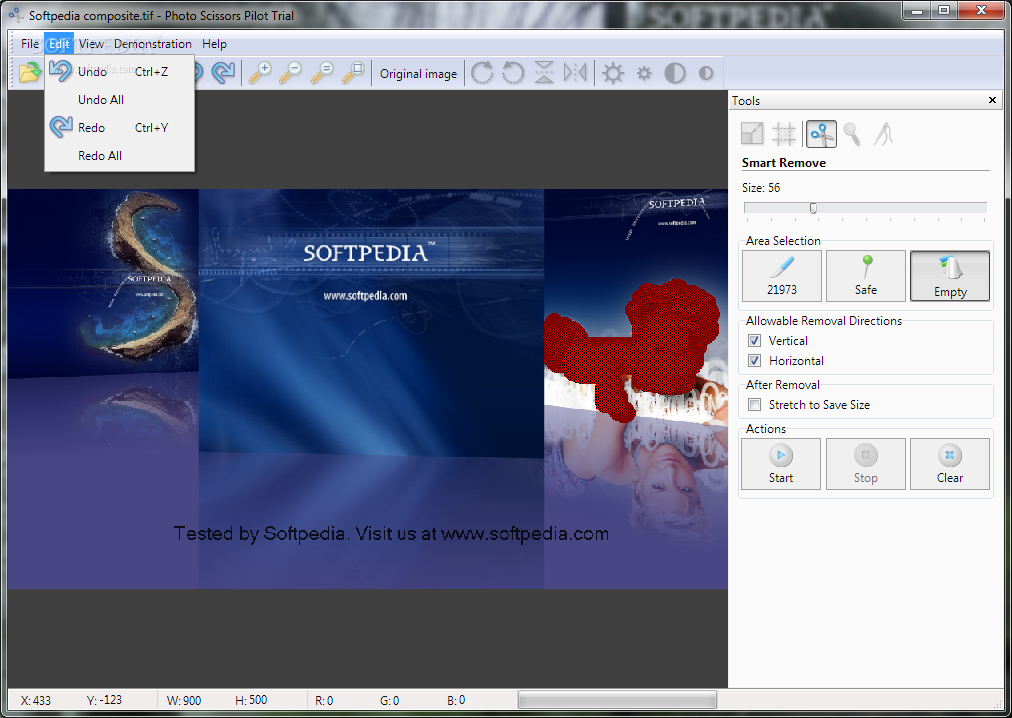Image resolution: width=1012 pixels, height=718 pixels.
Task: Click the 'After Removal' group label
Action: tap(782, 385)
